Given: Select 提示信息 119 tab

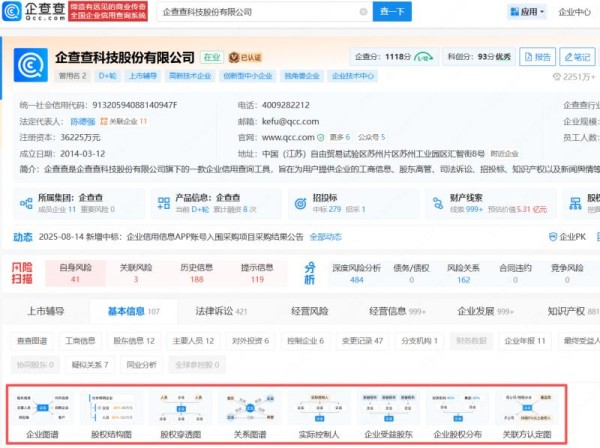Looking at the screenshot, I should (x=257, y=273).
